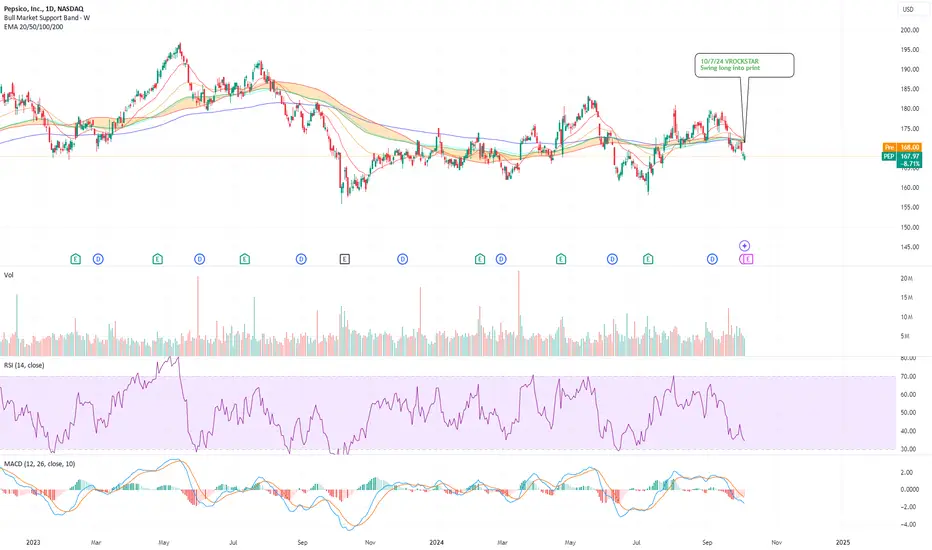932x550 pixels.
Task: Click the 10M volume axis label
Action: pos(906,317)
